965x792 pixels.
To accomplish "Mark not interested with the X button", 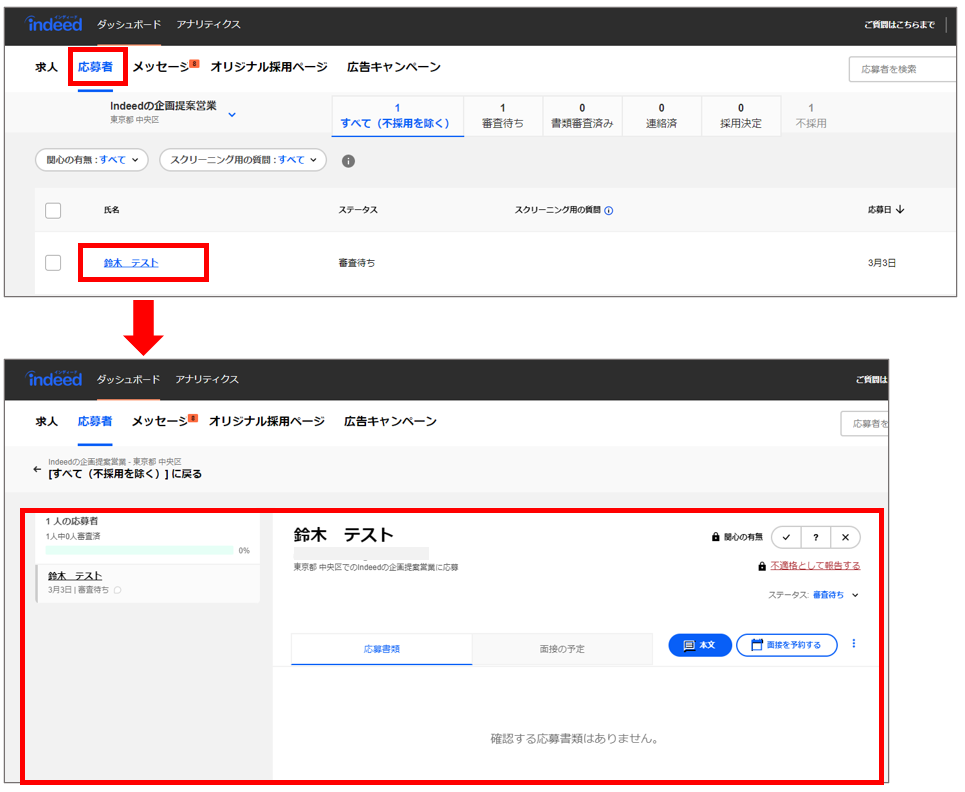I will tap(846, 537).
